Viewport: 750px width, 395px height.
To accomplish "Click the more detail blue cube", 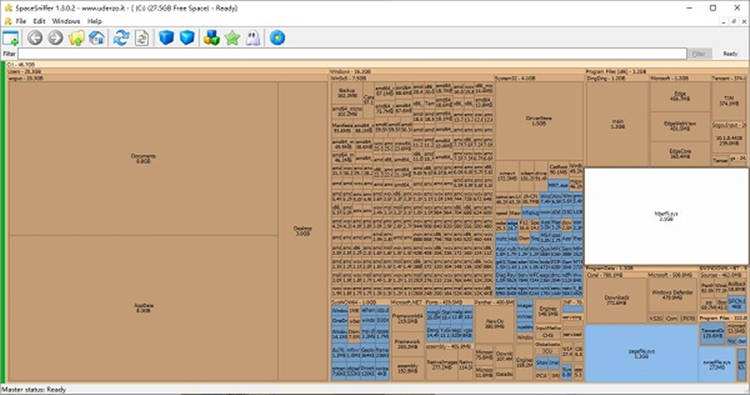I will [x=187, y=38].
